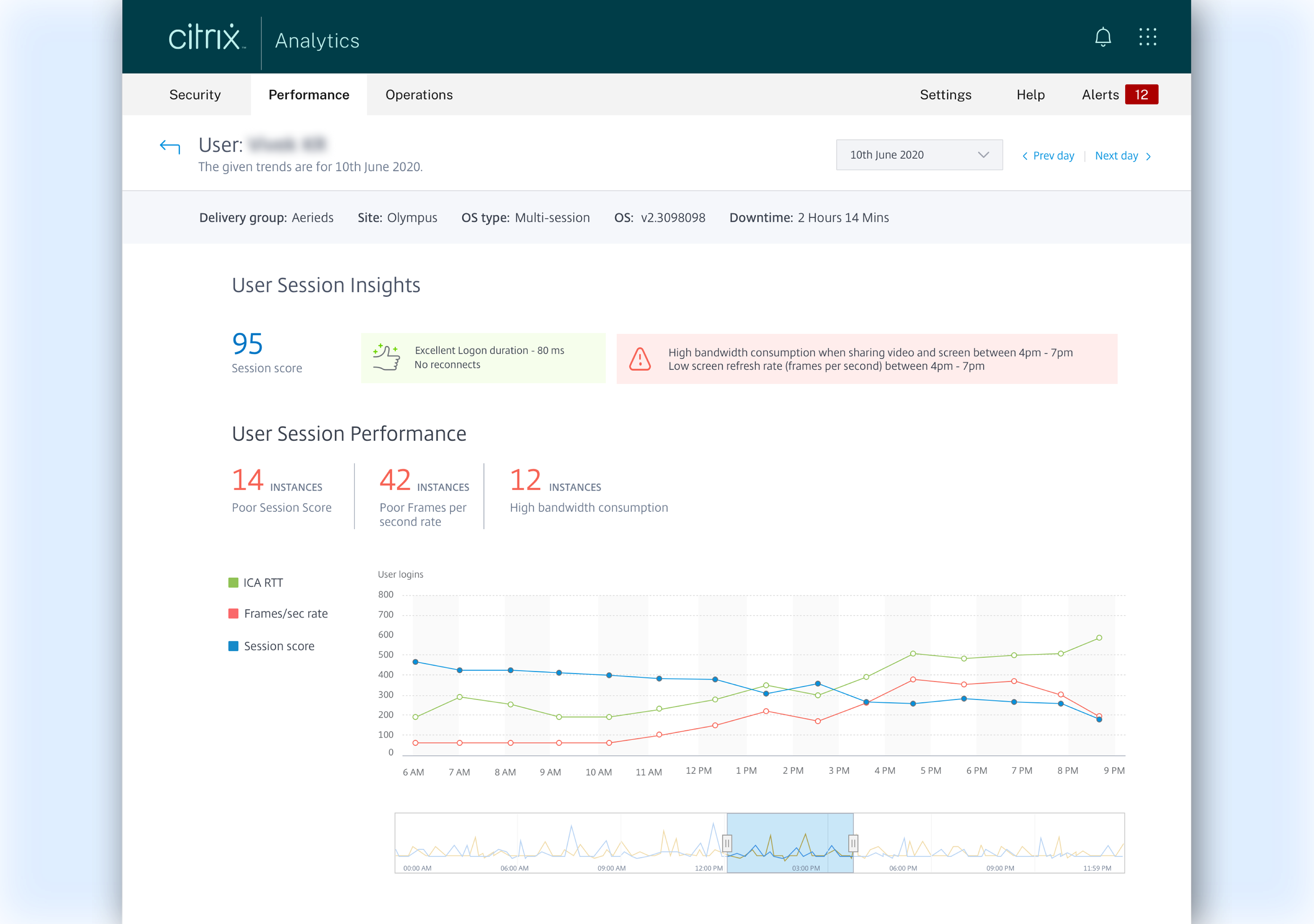
Task: Click the Prev day left chevron
Action: click(1025, 156)
